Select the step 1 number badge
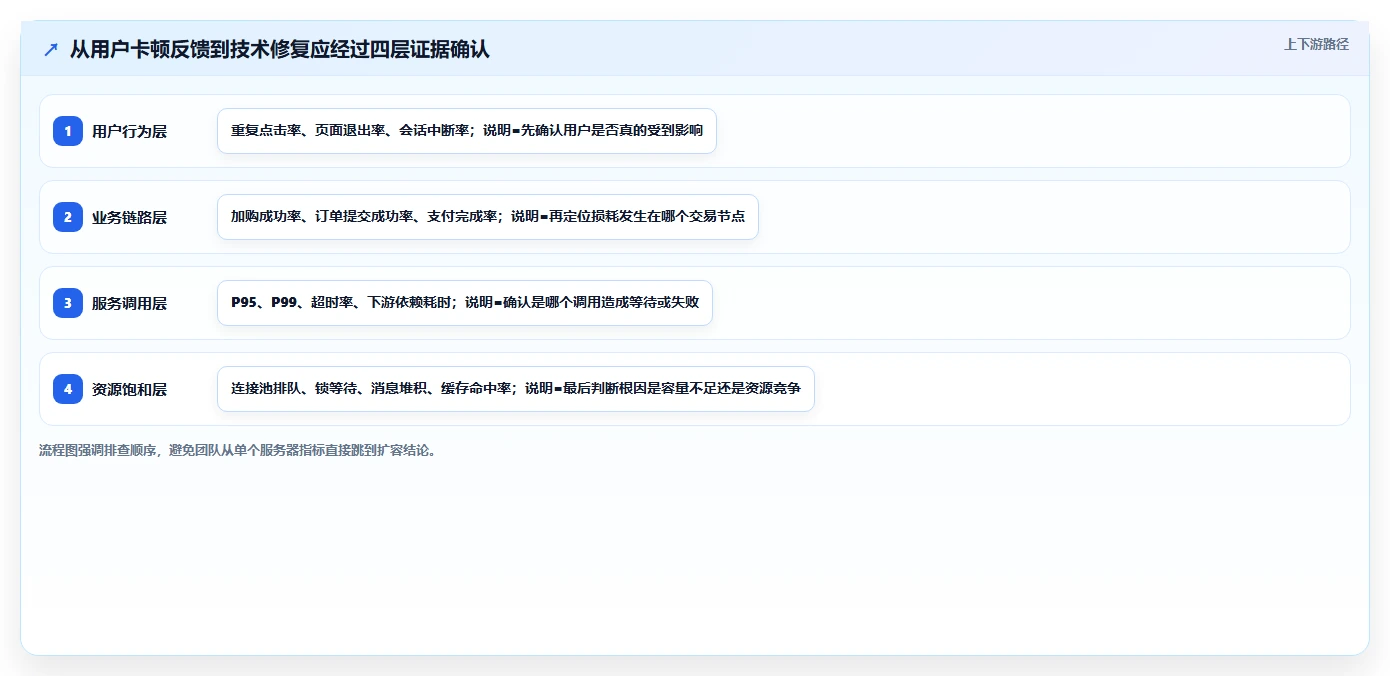This screenshot has width=1390, height=676. click(68, 131)
